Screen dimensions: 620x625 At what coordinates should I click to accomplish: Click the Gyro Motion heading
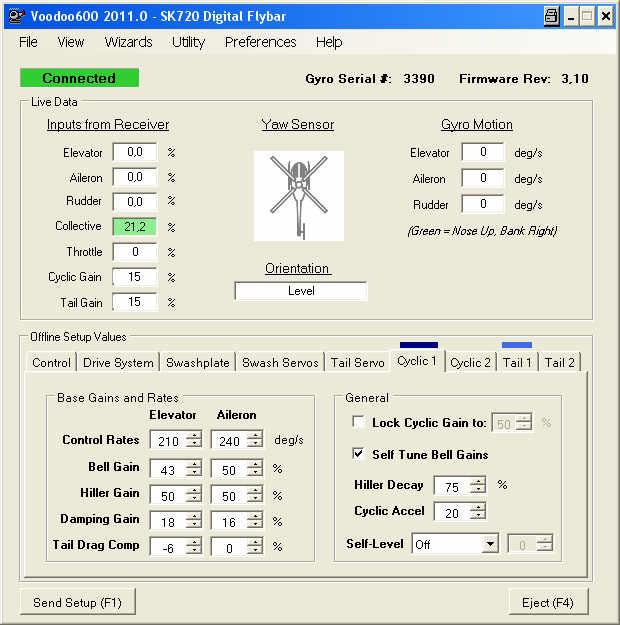tap(477, 124)
